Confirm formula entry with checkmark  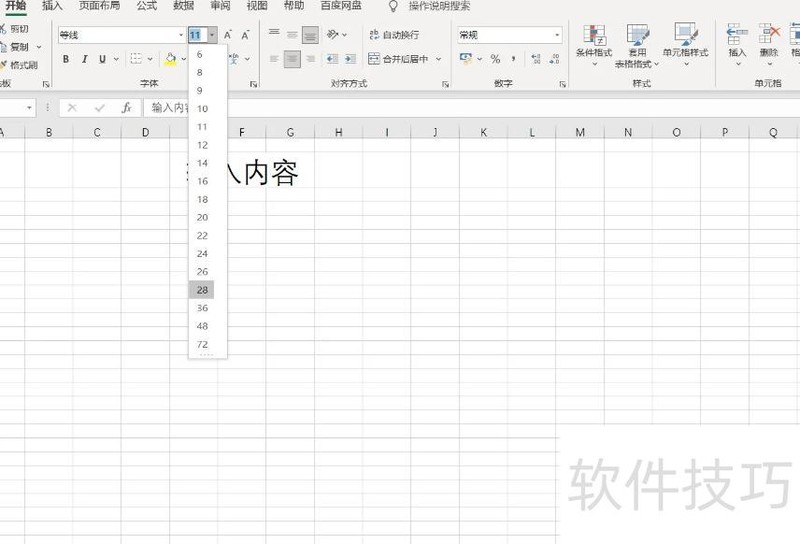(x=99, y=108)
